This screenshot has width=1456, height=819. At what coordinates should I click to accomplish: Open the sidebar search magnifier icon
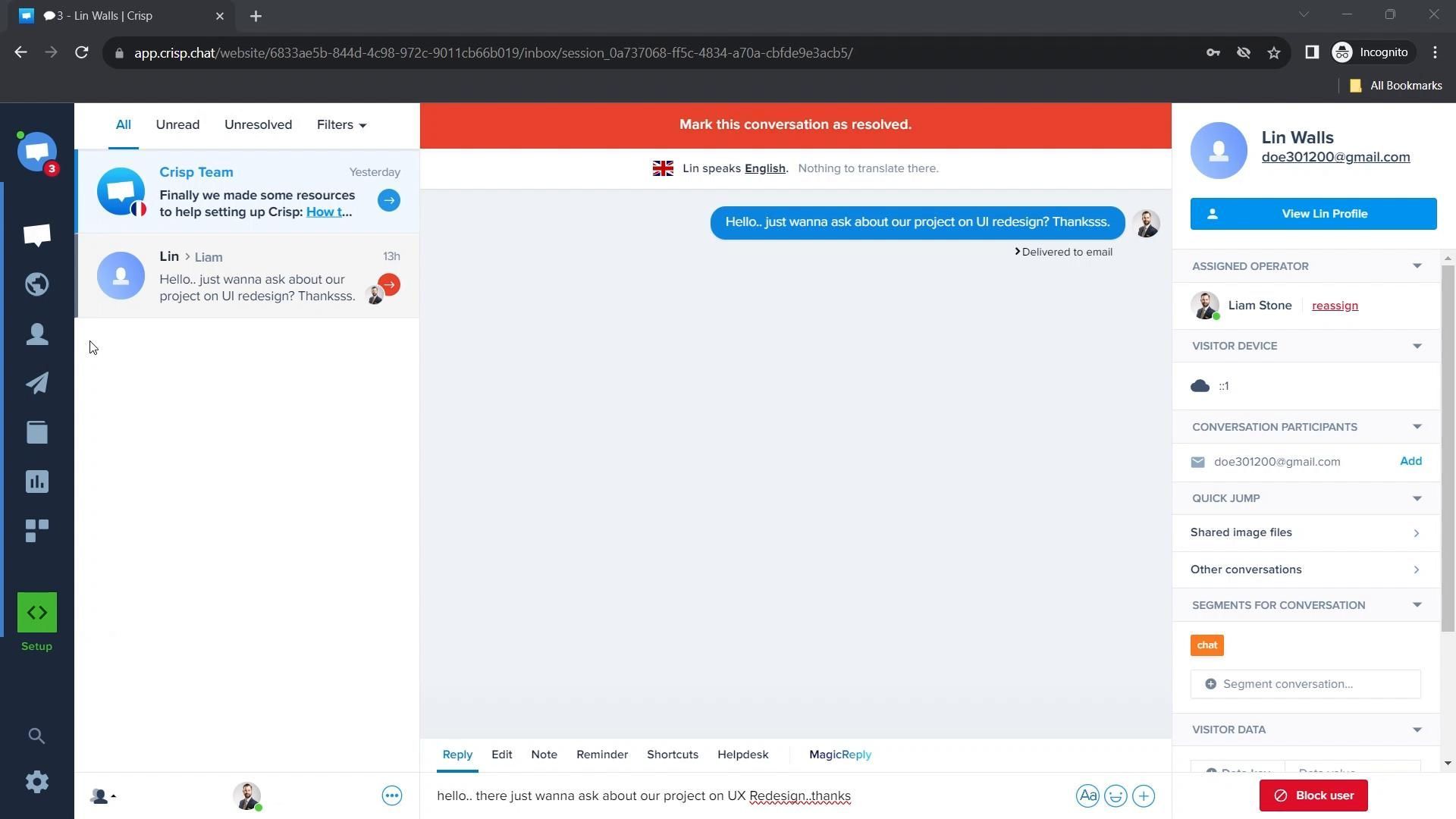(x=36, y=736)
